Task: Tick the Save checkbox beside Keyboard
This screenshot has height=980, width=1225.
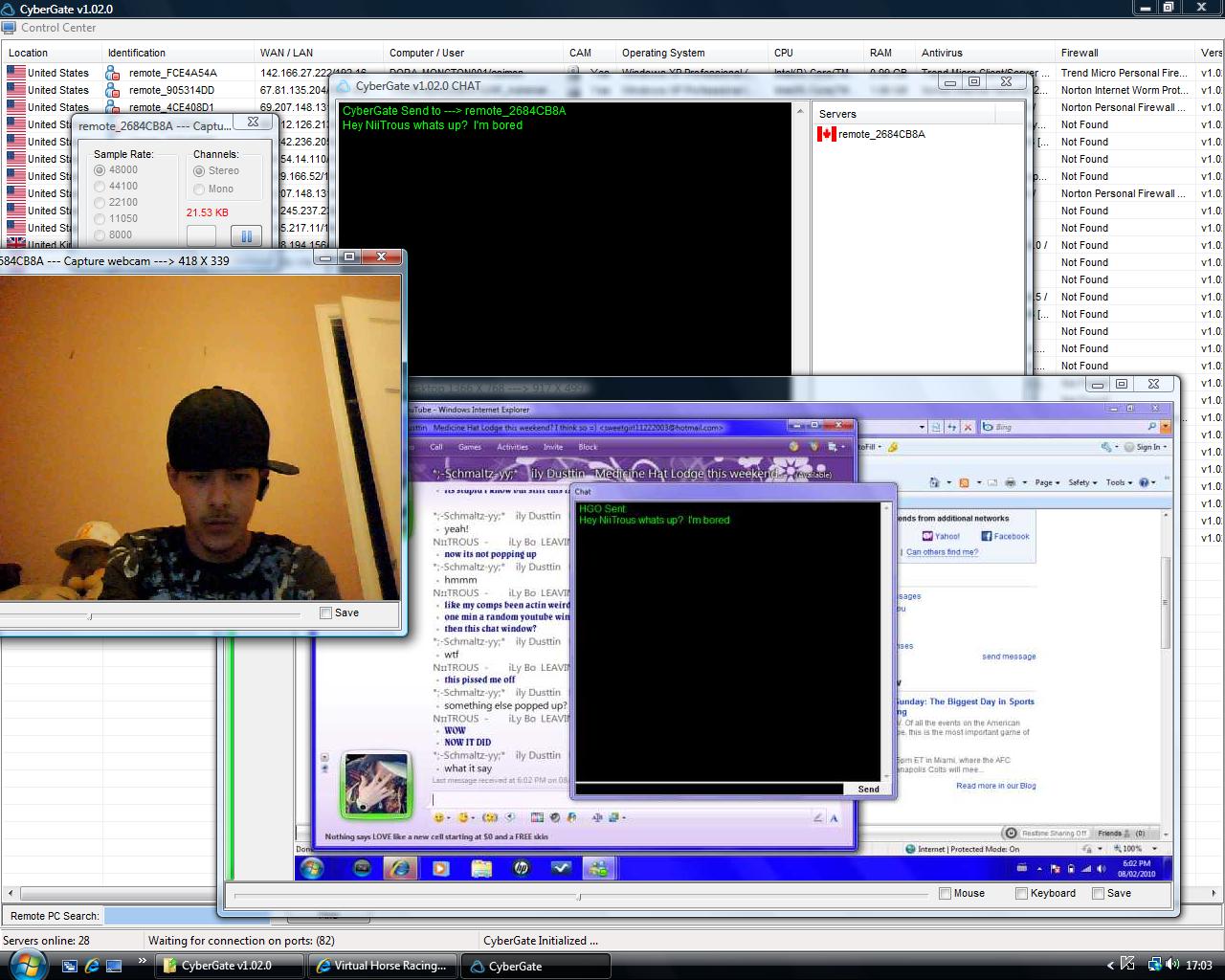Action: click(1098, 893)
